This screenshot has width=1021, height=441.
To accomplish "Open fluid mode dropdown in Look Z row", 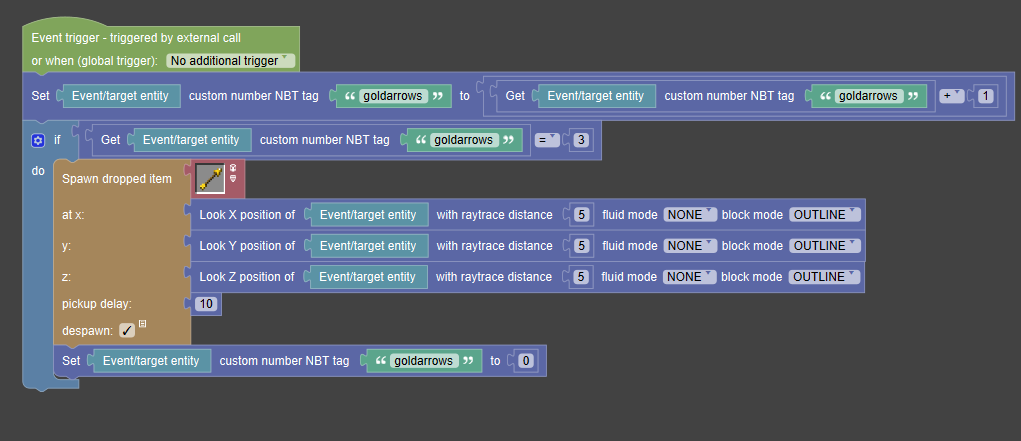I will point(689,277).
